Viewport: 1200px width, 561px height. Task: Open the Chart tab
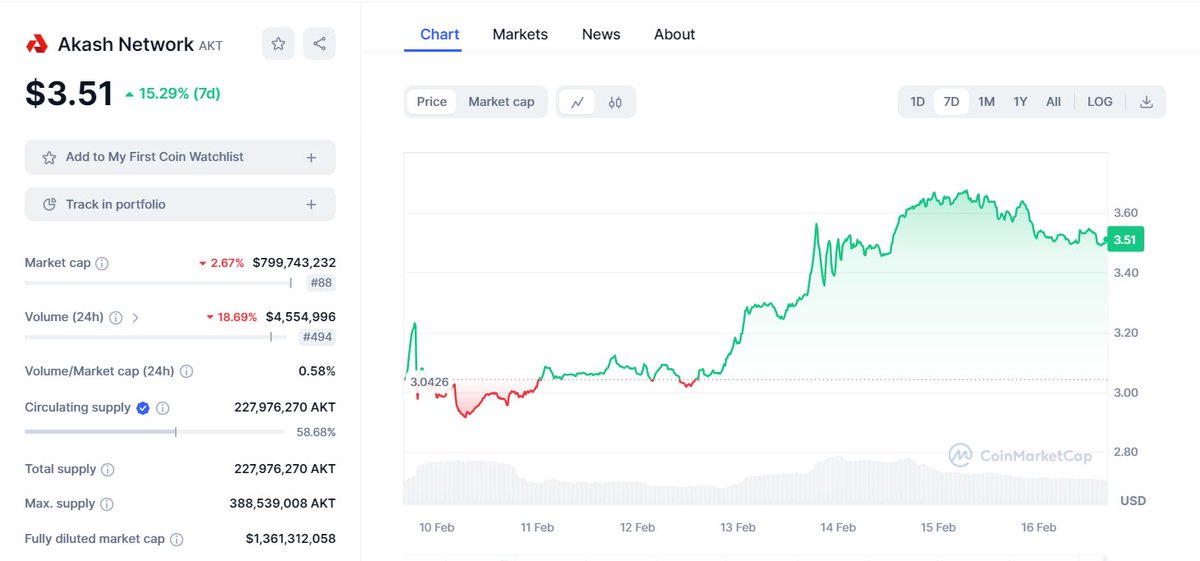(440, 34)
